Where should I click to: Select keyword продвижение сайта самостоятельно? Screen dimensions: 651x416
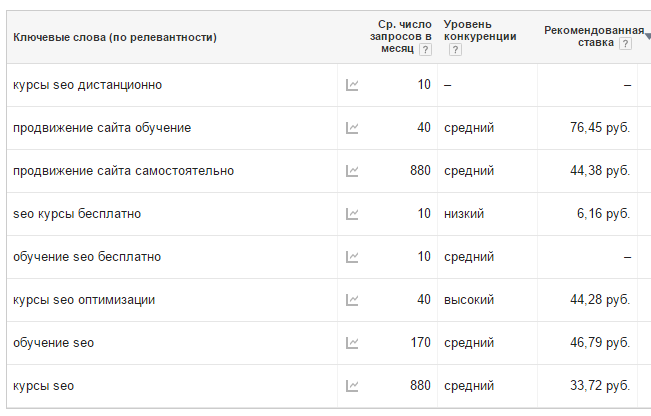tap(123, 171)
